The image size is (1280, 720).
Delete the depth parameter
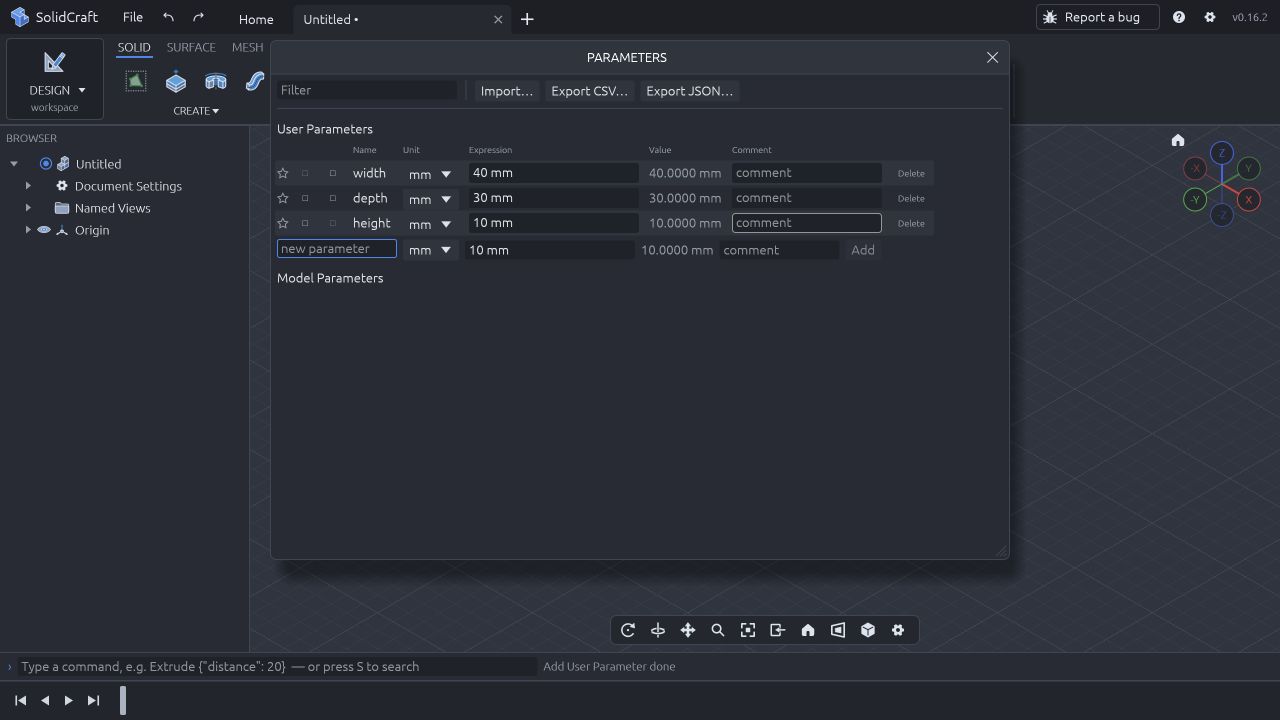click(911, 198)
